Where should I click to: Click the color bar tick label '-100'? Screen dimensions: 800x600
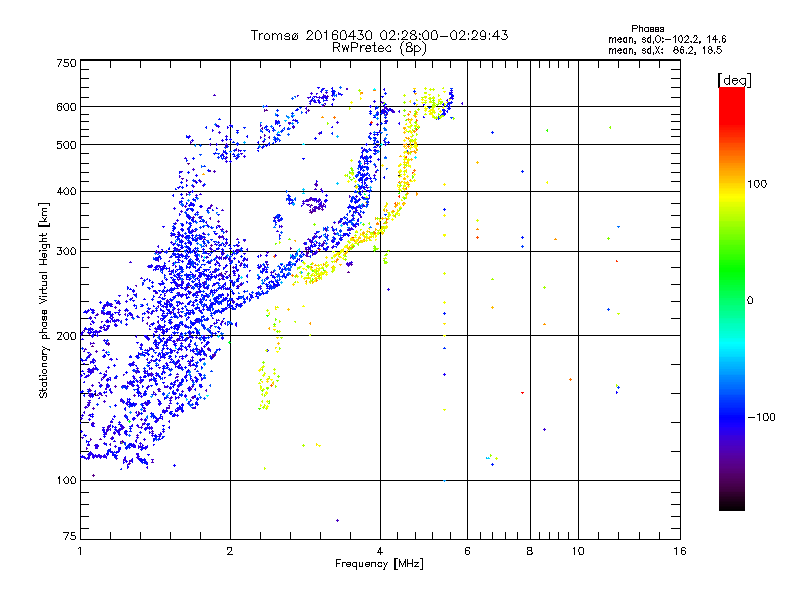(x=761, y=417)
